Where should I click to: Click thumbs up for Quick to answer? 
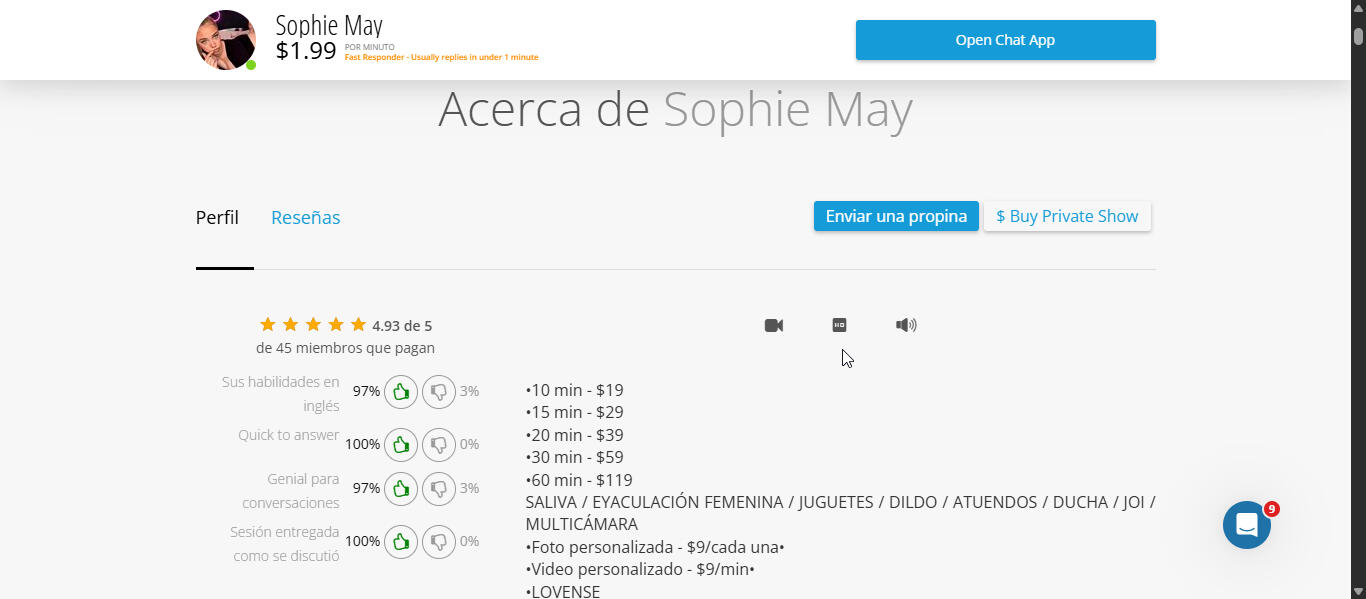(401, 444)
